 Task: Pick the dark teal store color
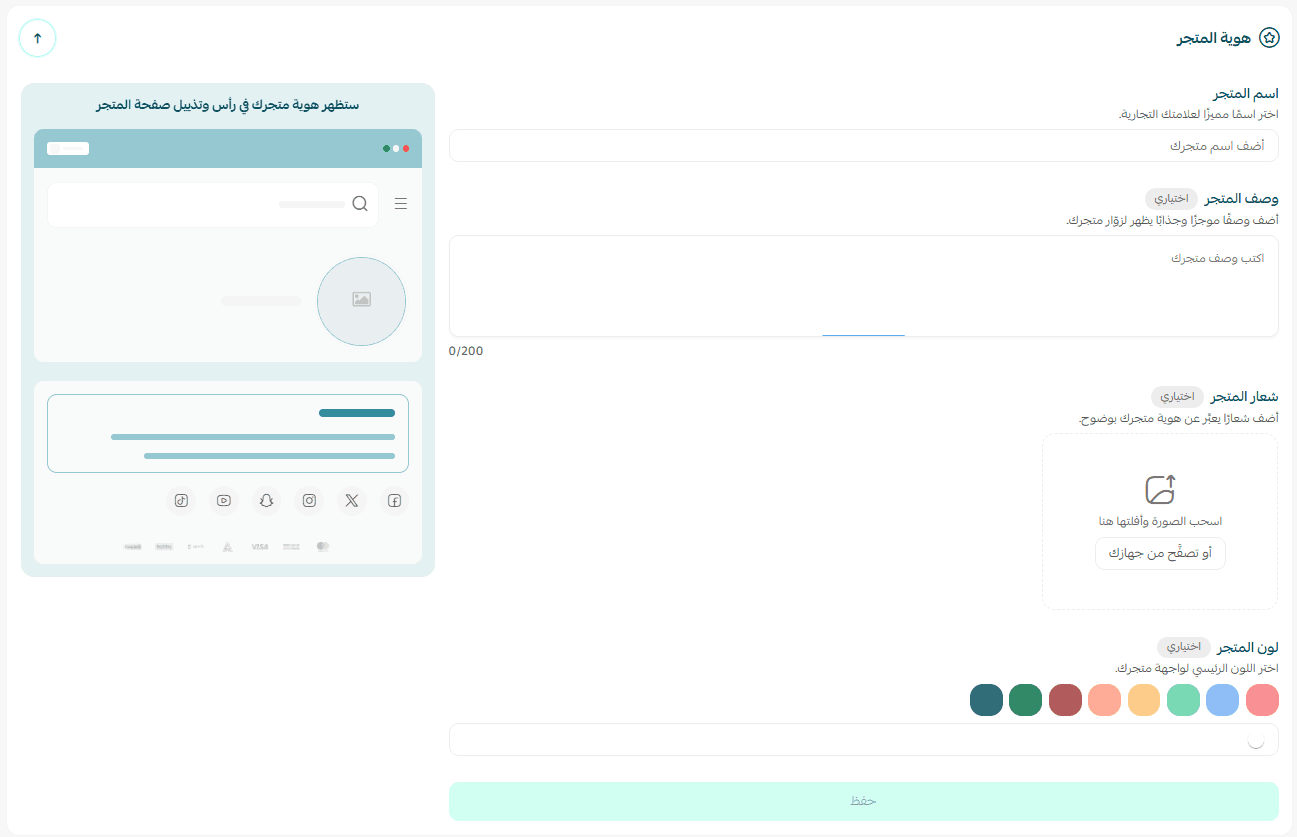click(986, 700)
